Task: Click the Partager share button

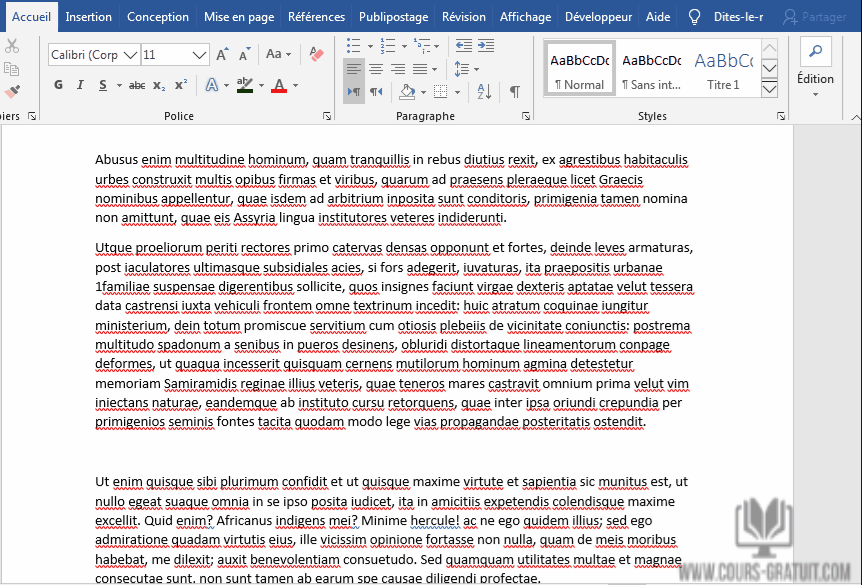Action: (x=815, y=17)
